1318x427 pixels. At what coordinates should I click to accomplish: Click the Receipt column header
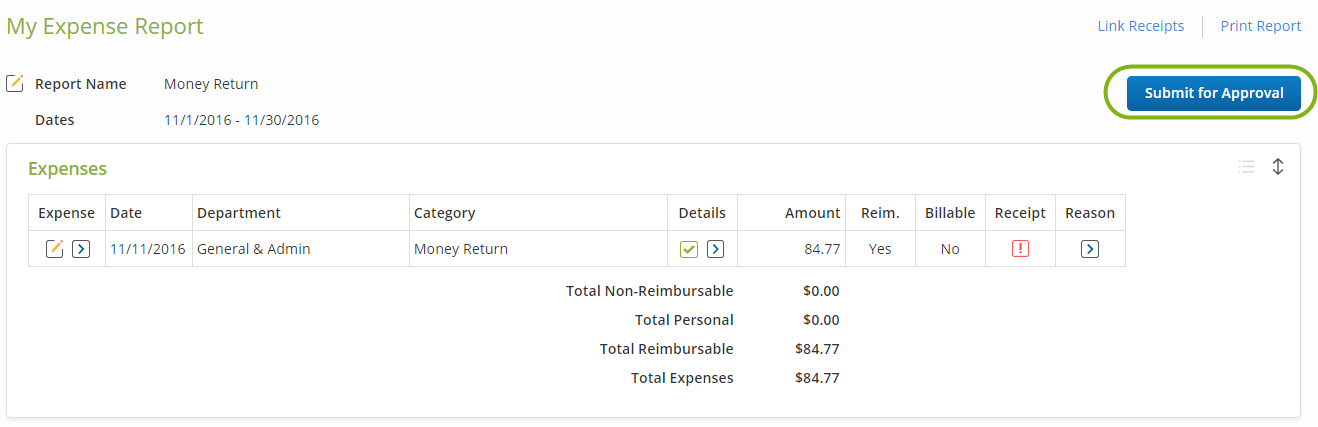(x=1020, y=213)
